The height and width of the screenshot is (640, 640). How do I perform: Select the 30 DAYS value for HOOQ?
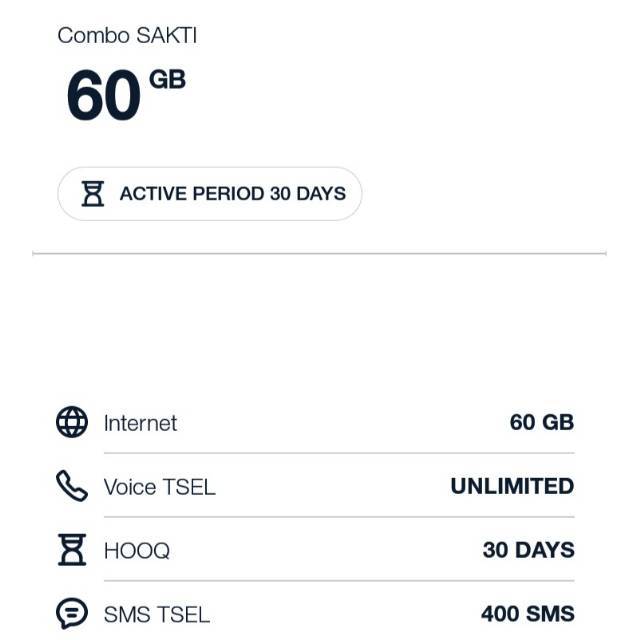528,550
